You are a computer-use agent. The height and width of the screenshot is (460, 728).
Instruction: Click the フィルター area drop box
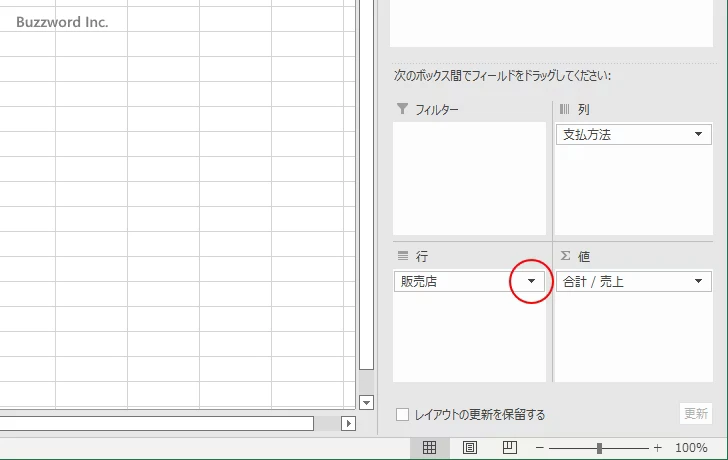tap(469, 178)
